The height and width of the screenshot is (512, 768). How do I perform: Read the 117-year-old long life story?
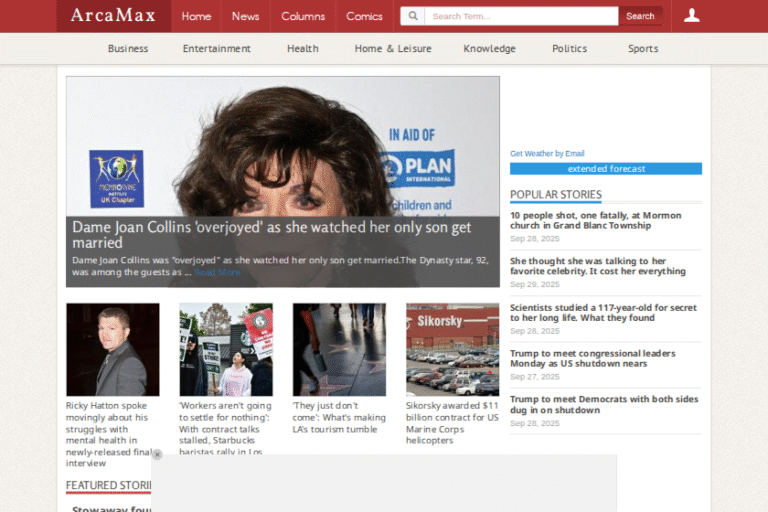[x=603, y=312]
